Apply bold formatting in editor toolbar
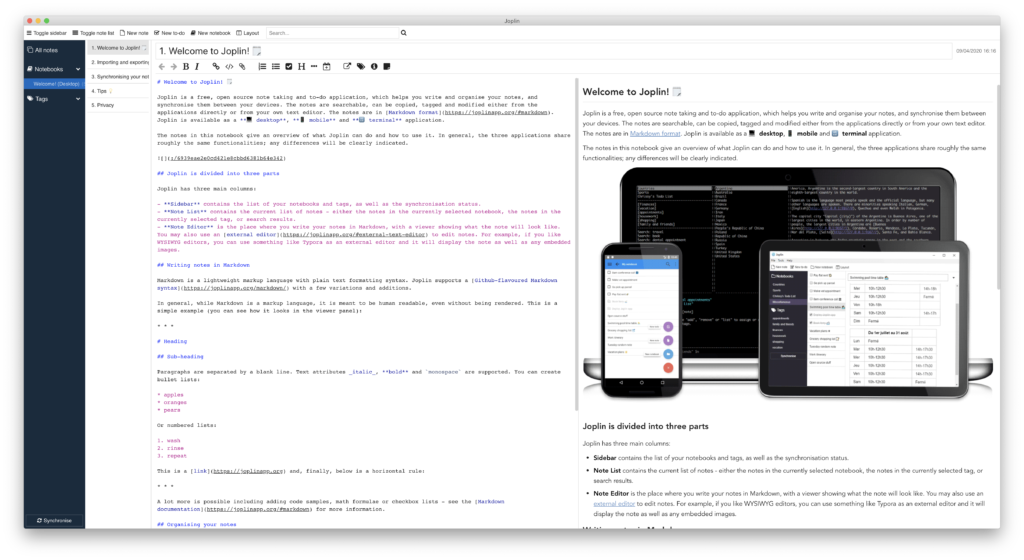The height and width of the screenshot is (560, 1024). pyautogui.click(x=184, y=67)
